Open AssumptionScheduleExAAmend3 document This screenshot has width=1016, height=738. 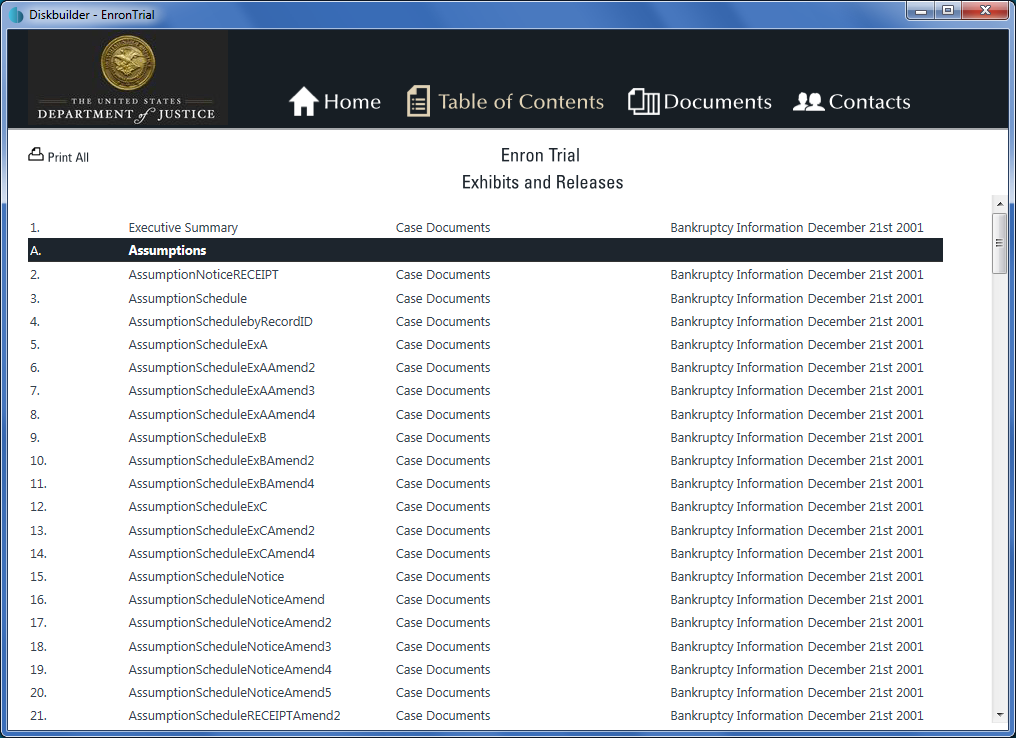point(222,391)
